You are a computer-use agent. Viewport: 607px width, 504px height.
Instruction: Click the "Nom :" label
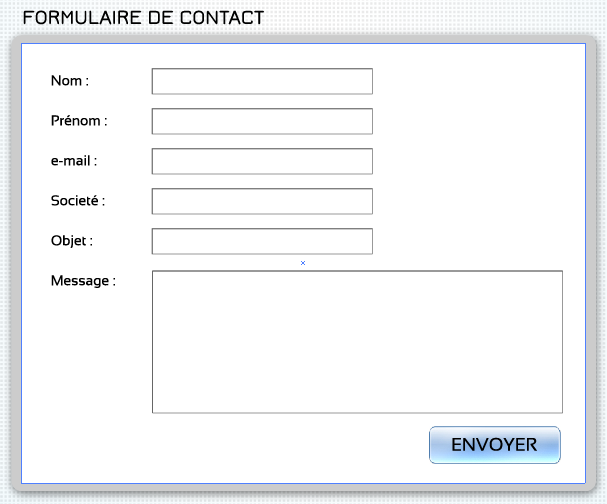point(70,81)
